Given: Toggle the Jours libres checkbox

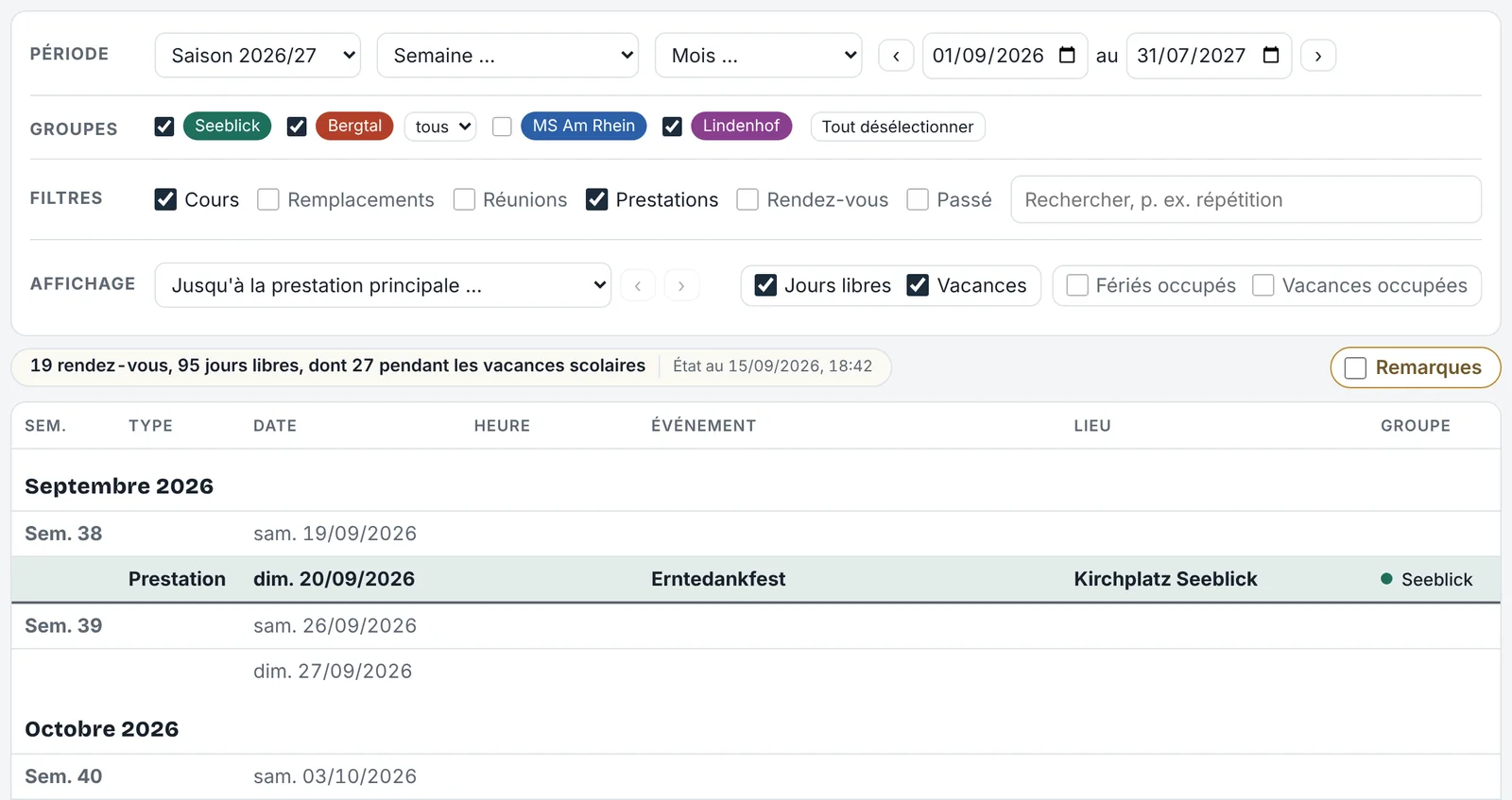Looking at the screenshot, I should point(765,285).
